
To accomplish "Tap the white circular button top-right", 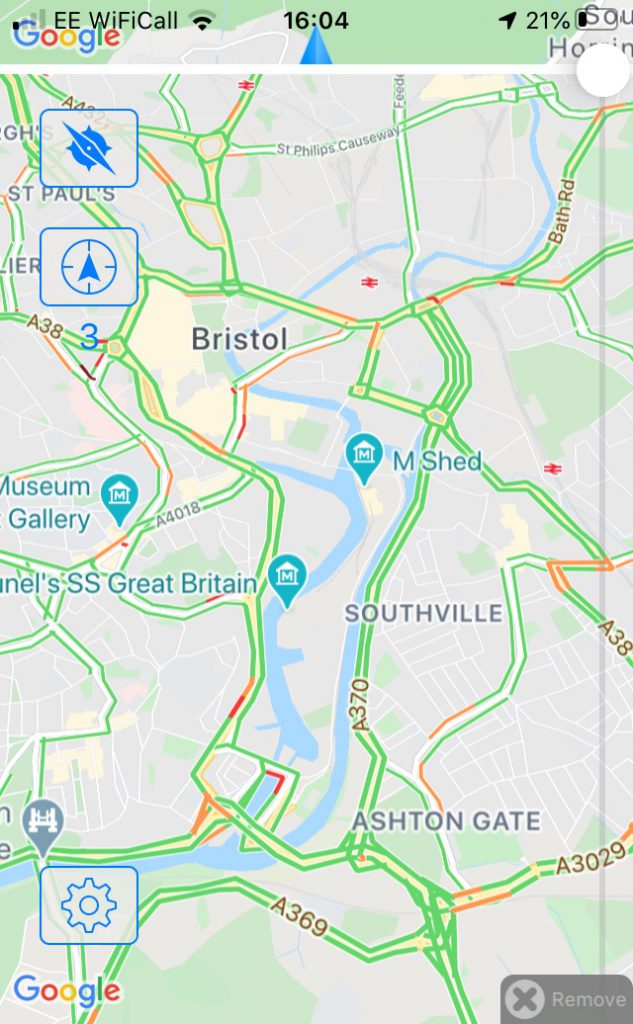I will coord(604,71).
